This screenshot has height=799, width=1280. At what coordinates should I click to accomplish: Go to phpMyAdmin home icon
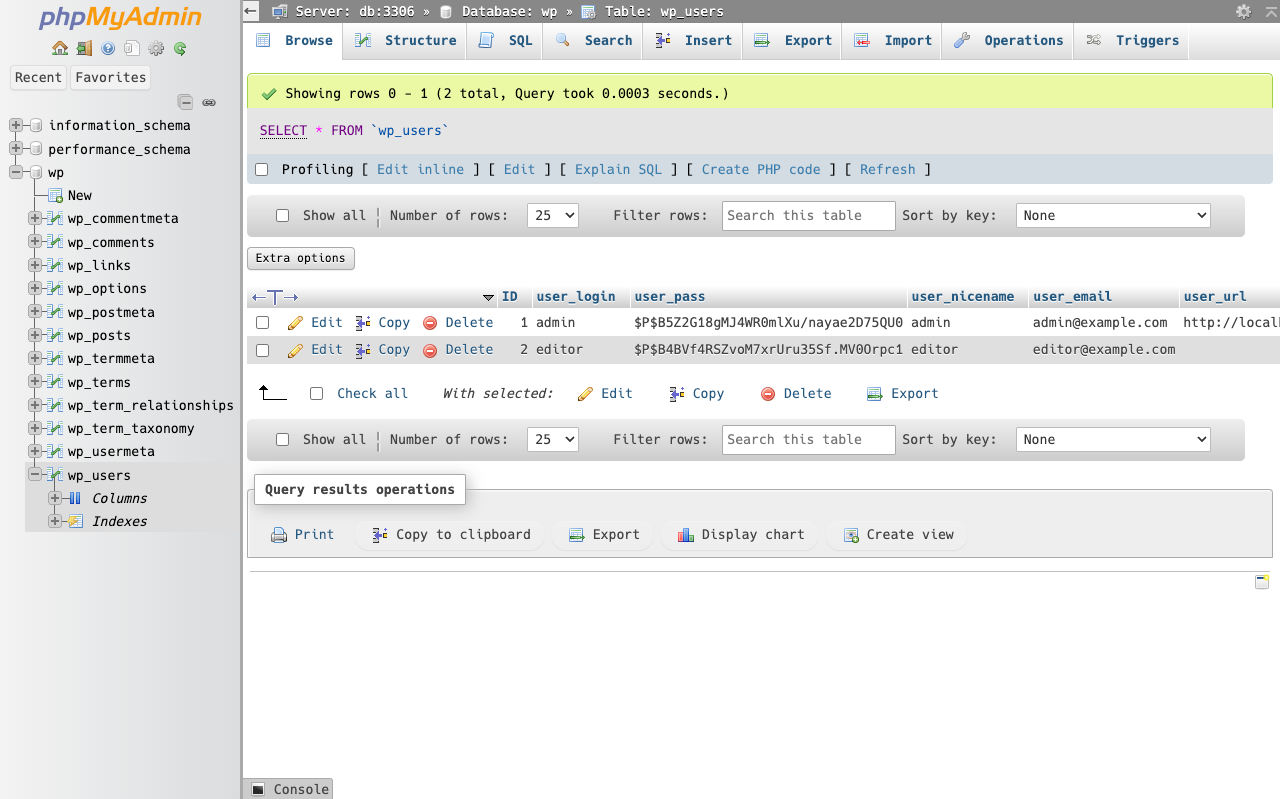(x=60, y=48)
